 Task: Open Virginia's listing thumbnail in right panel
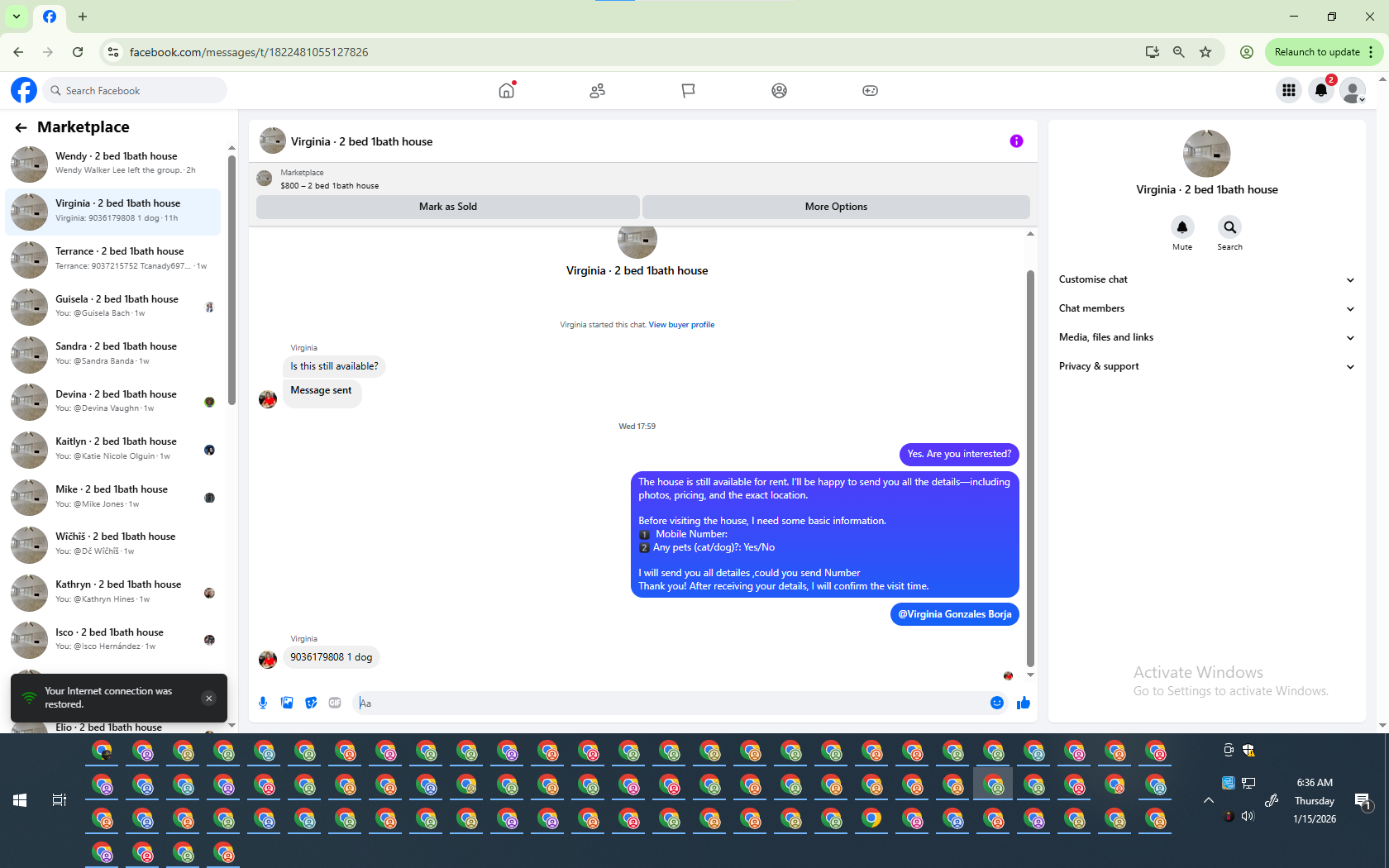pyautogui.click(x=1206, y=154)
